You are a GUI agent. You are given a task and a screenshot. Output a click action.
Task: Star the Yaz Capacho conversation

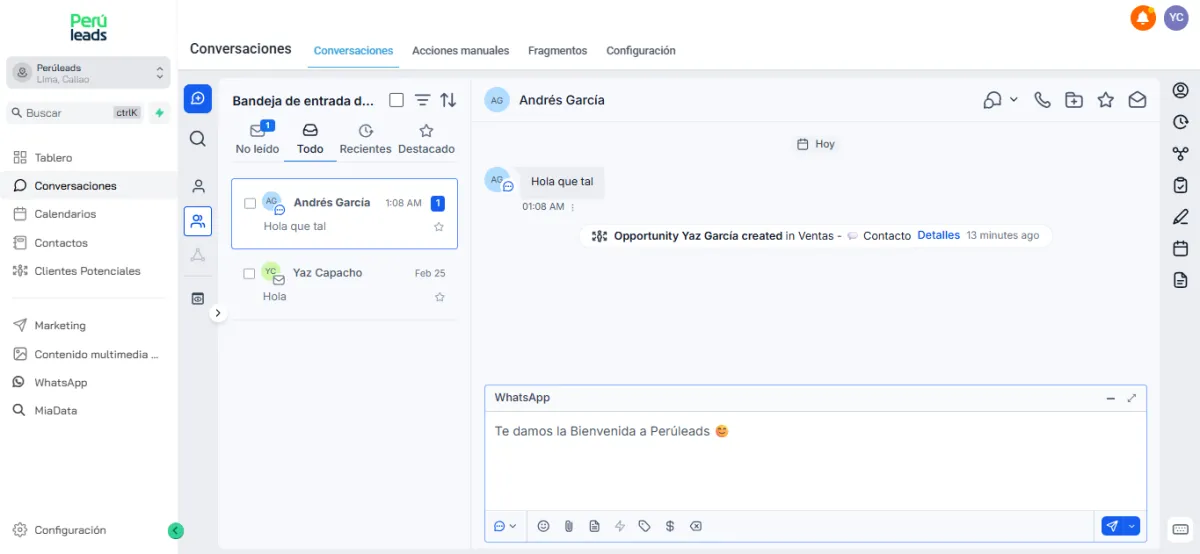(438, 297)
